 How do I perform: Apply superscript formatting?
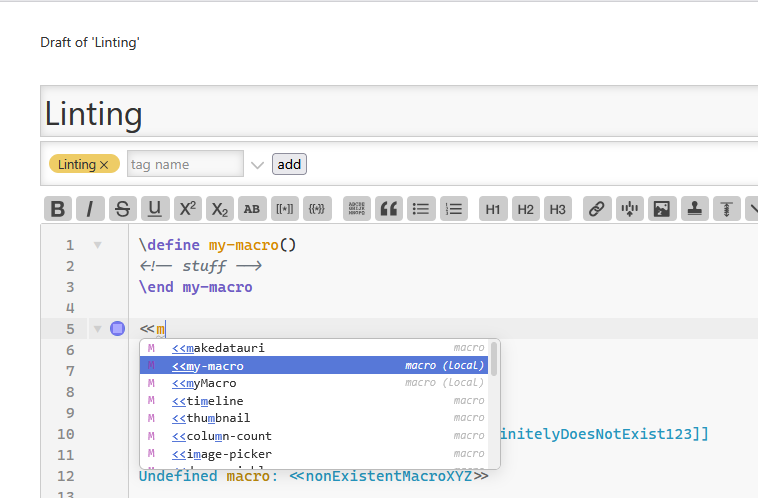coord(187,209)
